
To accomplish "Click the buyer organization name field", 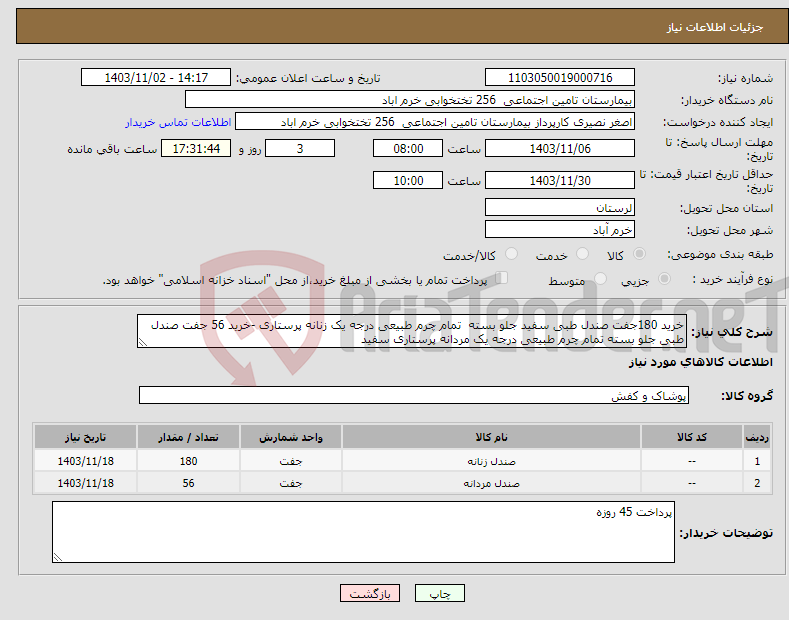I will tap(410, 100).
